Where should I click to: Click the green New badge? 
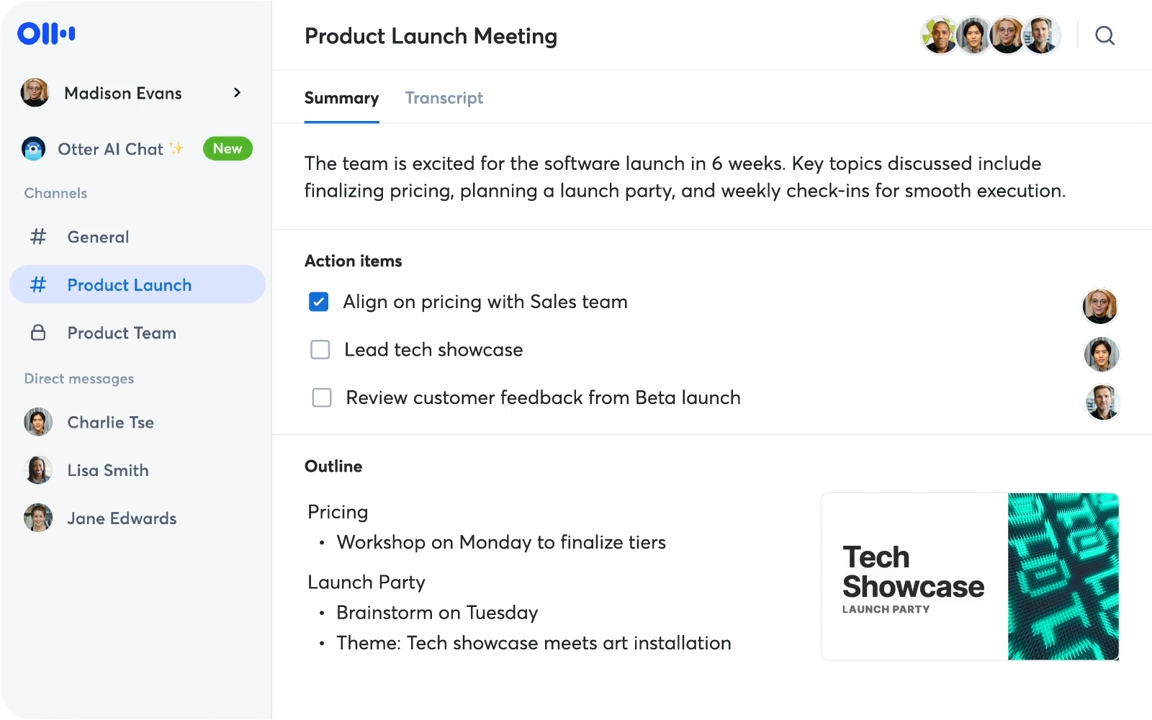click(227, 149)
